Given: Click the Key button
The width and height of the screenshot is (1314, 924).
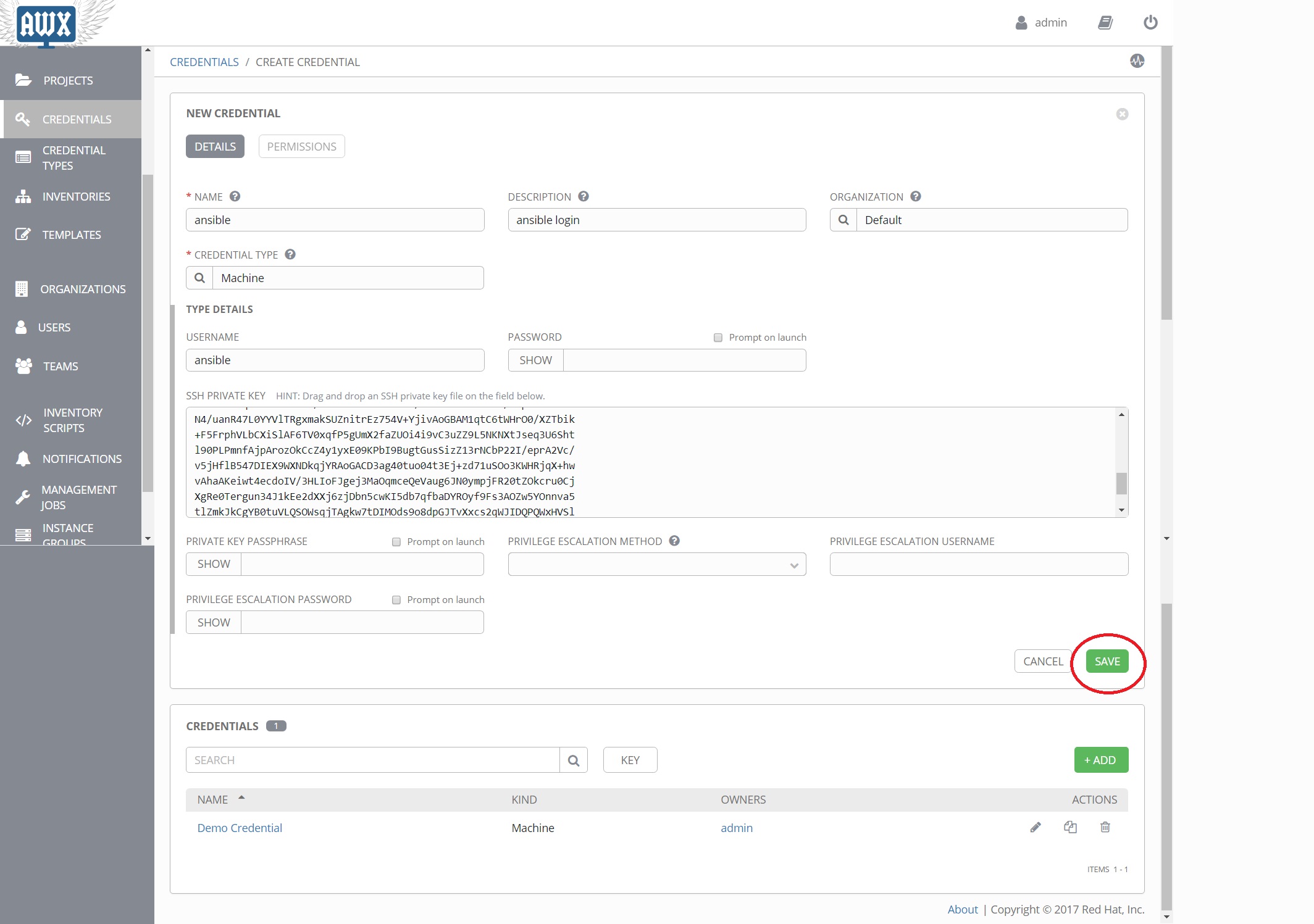Looking at the screenshot, I should pyautogui.click(x=630, y=760).
